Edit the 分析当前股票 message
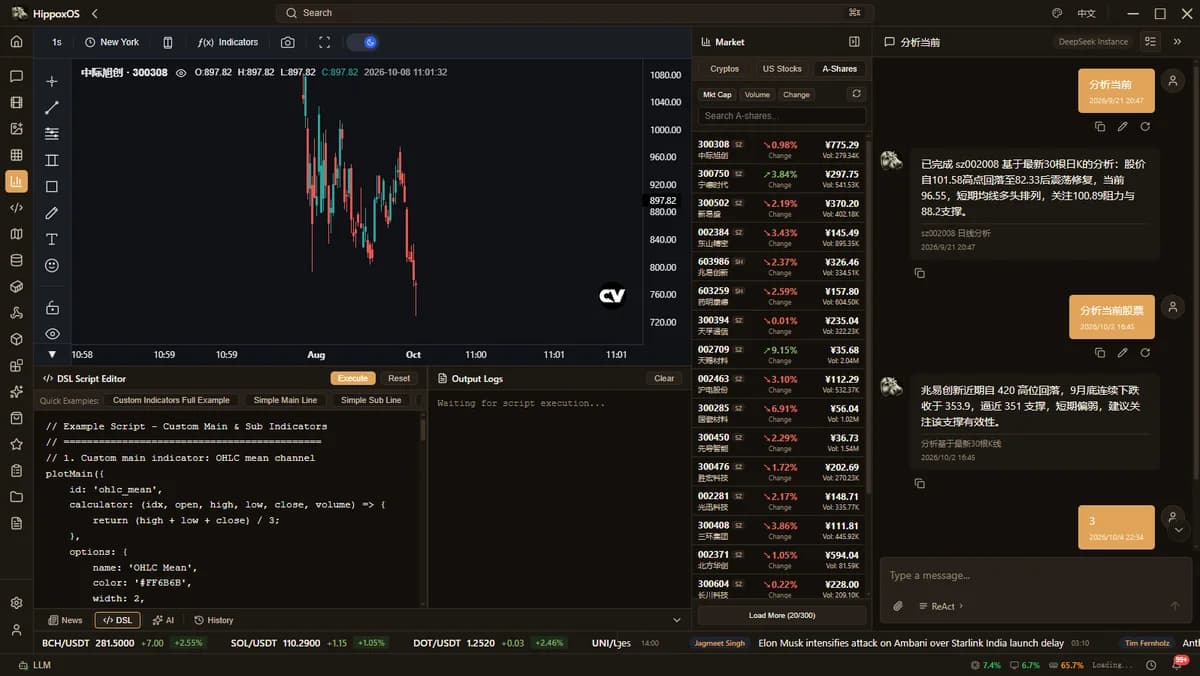 click(x=1122, y=352)
